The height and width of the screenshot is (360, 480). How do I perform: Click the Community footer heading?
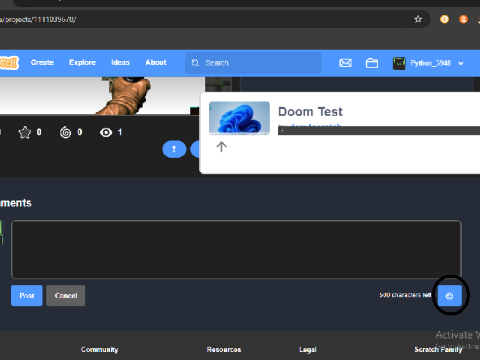(99, 349)
